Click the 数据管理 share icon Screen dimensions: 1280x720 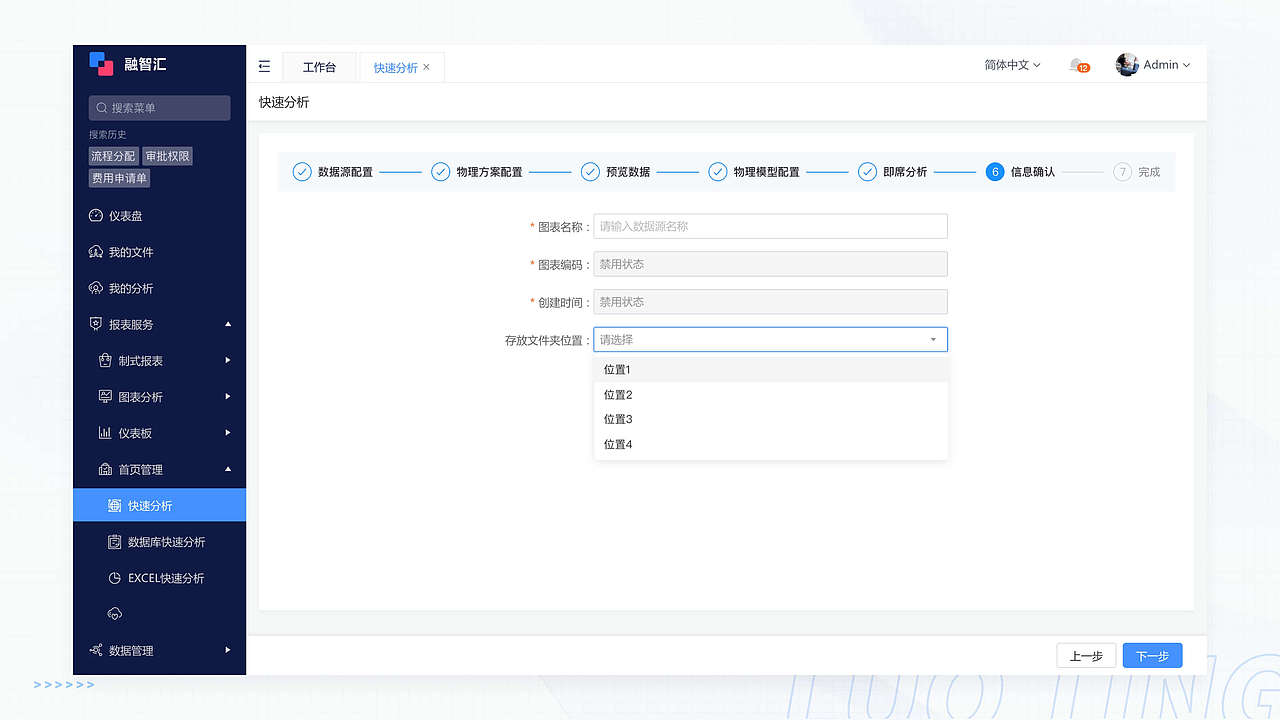point(96,650)
